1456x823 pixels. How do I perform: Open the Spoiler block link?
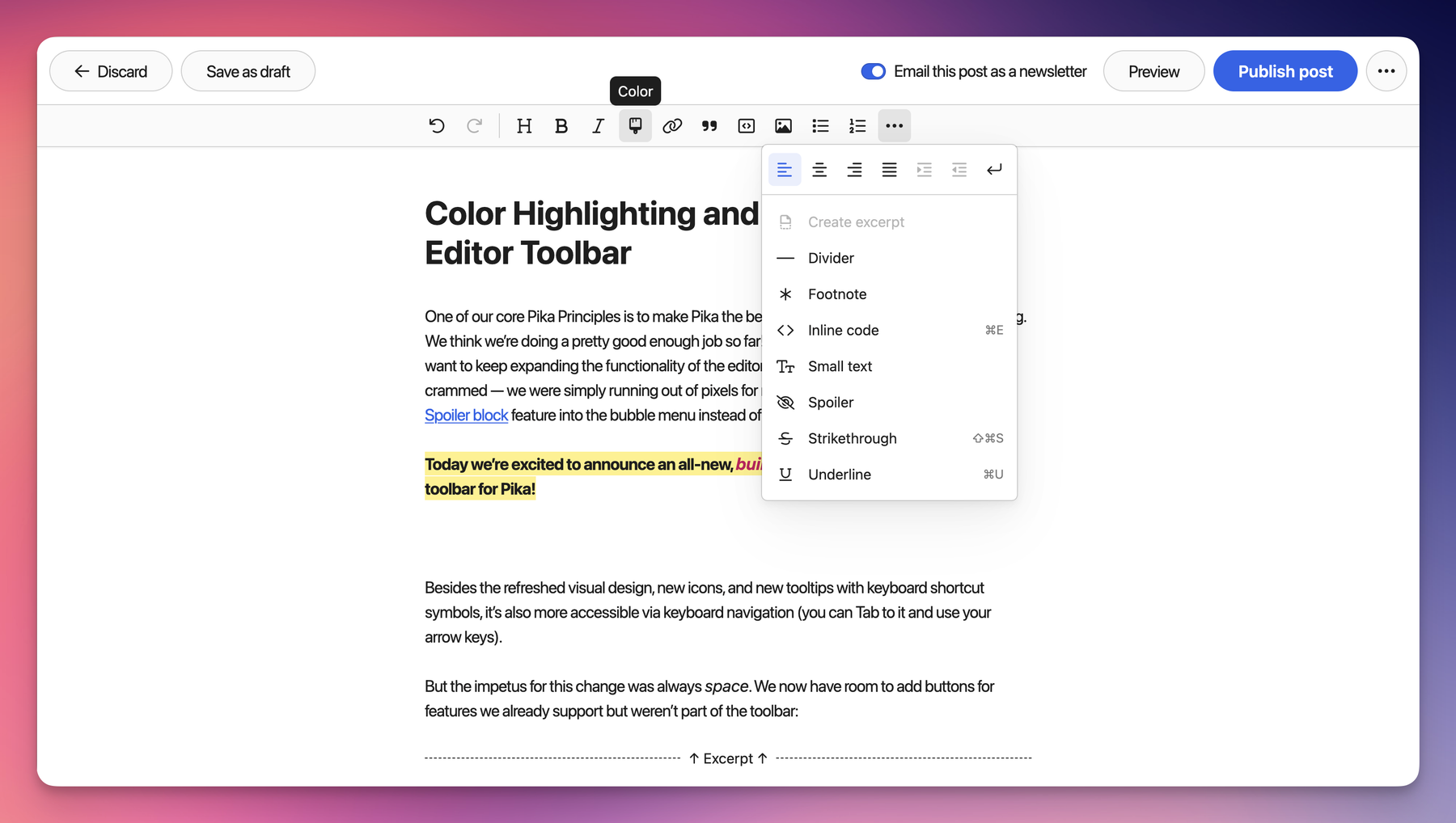click(x=466, y=416)
